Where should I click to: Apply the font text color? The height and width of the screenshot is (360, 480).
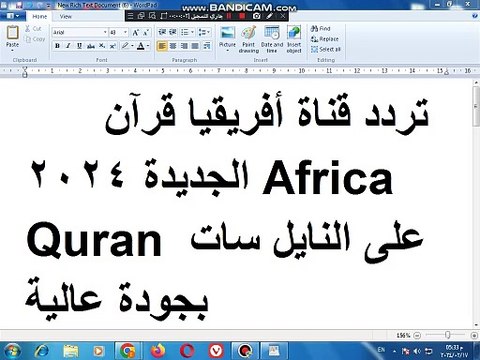coord(141,46)
